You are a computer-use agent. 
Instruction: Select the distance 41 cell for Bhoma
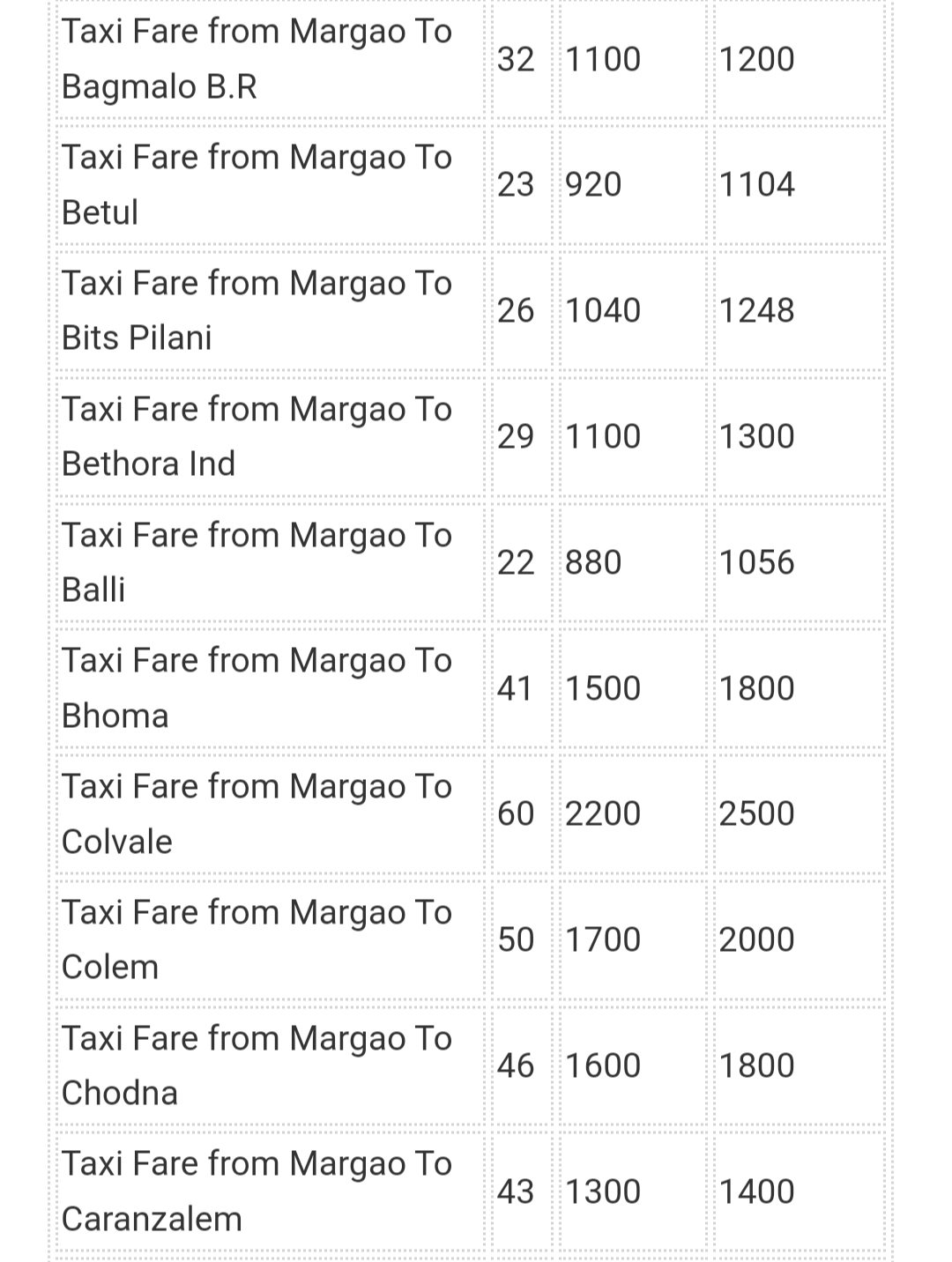(516, 688)
